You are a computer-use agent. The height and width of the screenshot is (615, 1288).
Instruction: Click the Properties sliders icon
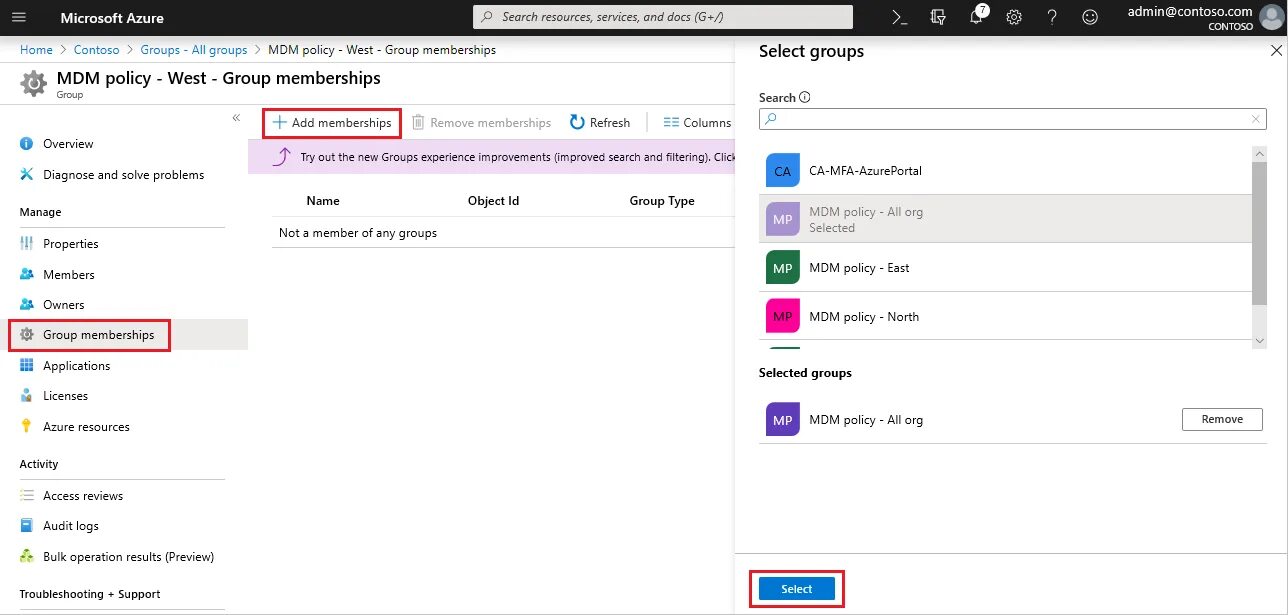pos(27,244)
